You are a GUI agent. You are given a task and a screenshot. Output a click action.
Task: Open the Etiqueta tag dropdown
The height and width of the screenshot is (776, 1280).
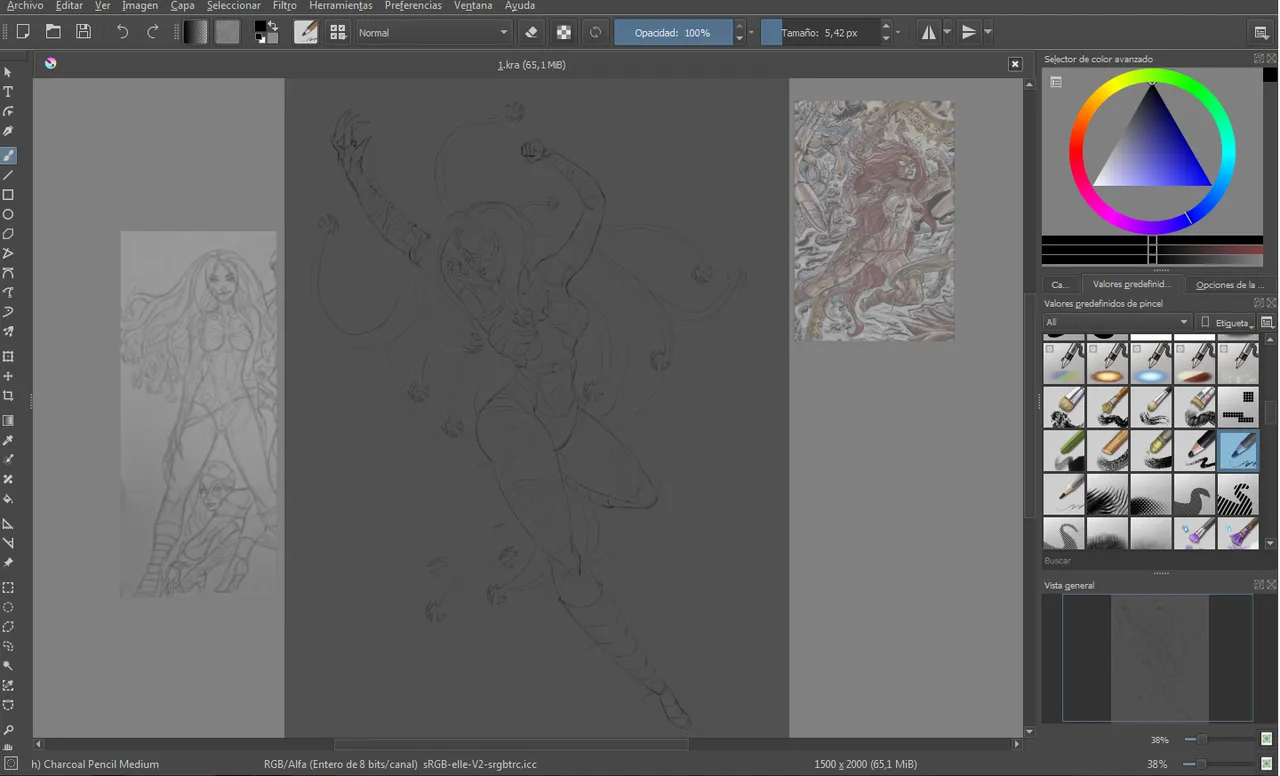[1226, 322]
